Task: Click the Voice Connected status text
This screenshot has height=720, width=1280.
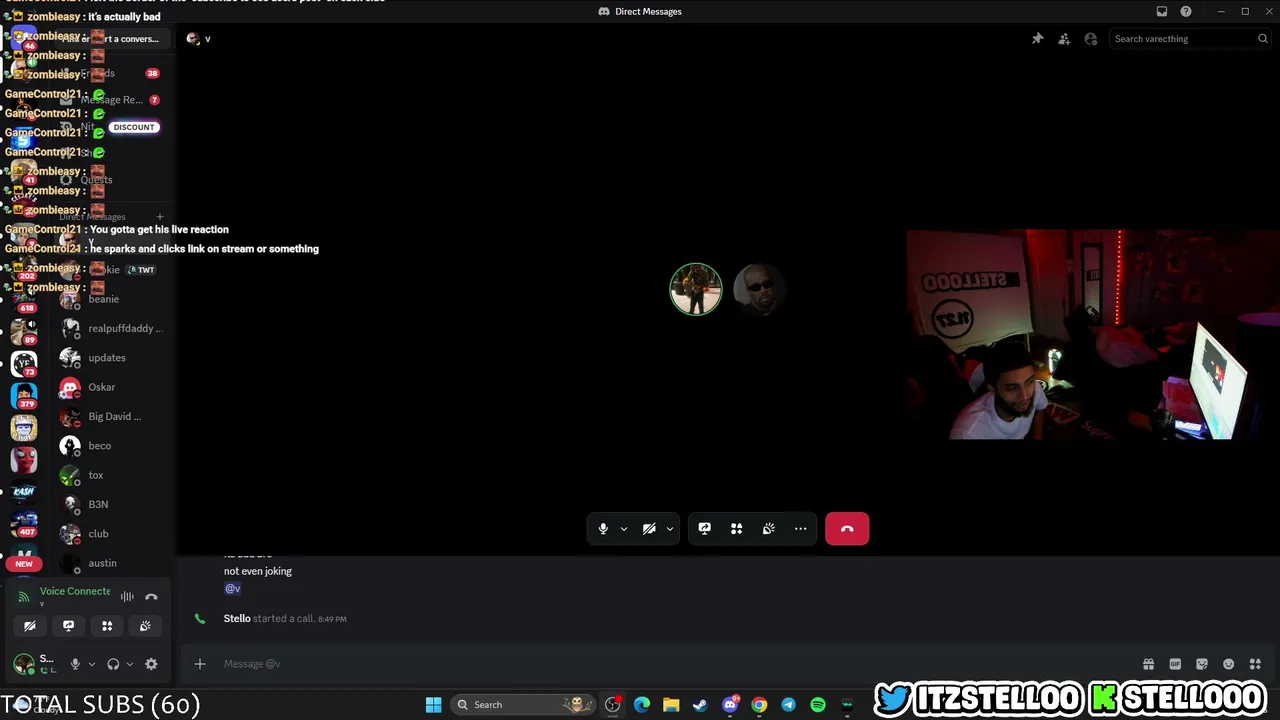Action: (75, 591)
